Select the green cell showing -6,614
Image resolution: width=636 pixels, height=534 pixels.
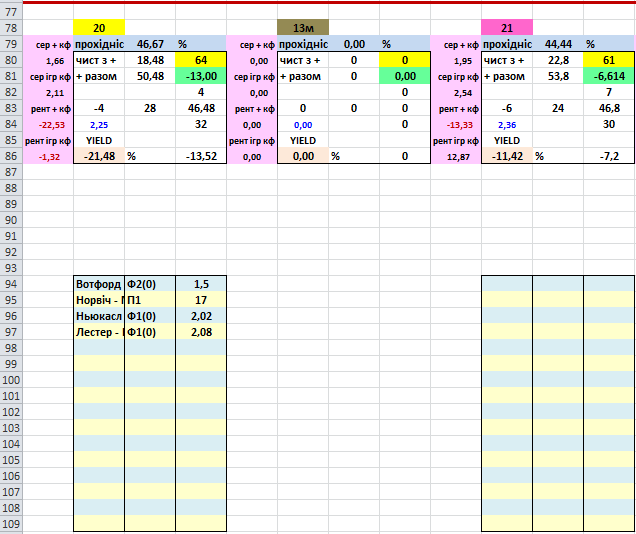click(609, 76)
